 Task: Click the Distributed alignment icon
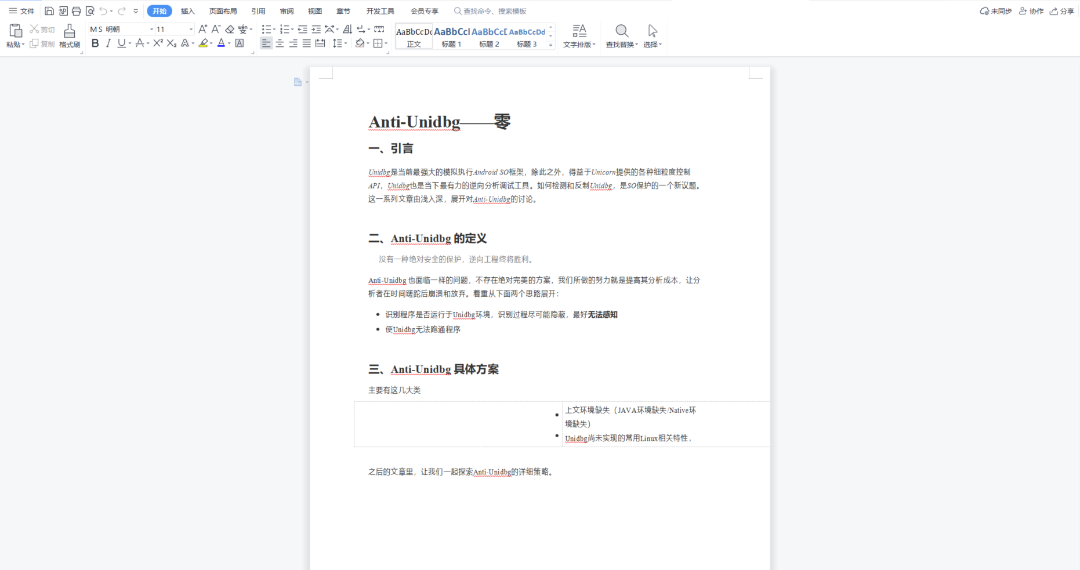[x=320, y=43]
